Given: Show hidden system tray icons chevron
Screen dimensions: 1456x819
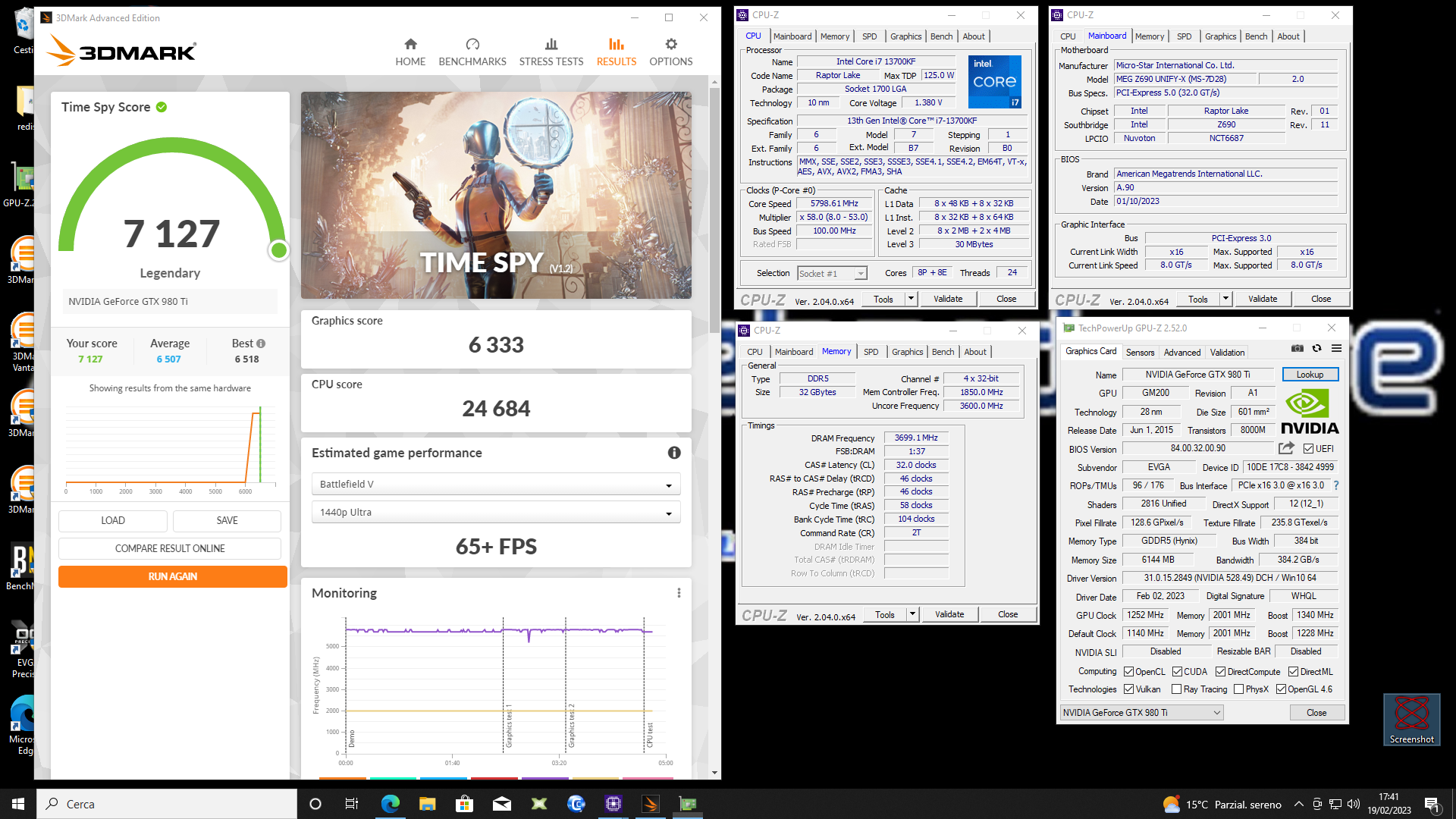Looking at the screenshot, I should (1299, 804).
